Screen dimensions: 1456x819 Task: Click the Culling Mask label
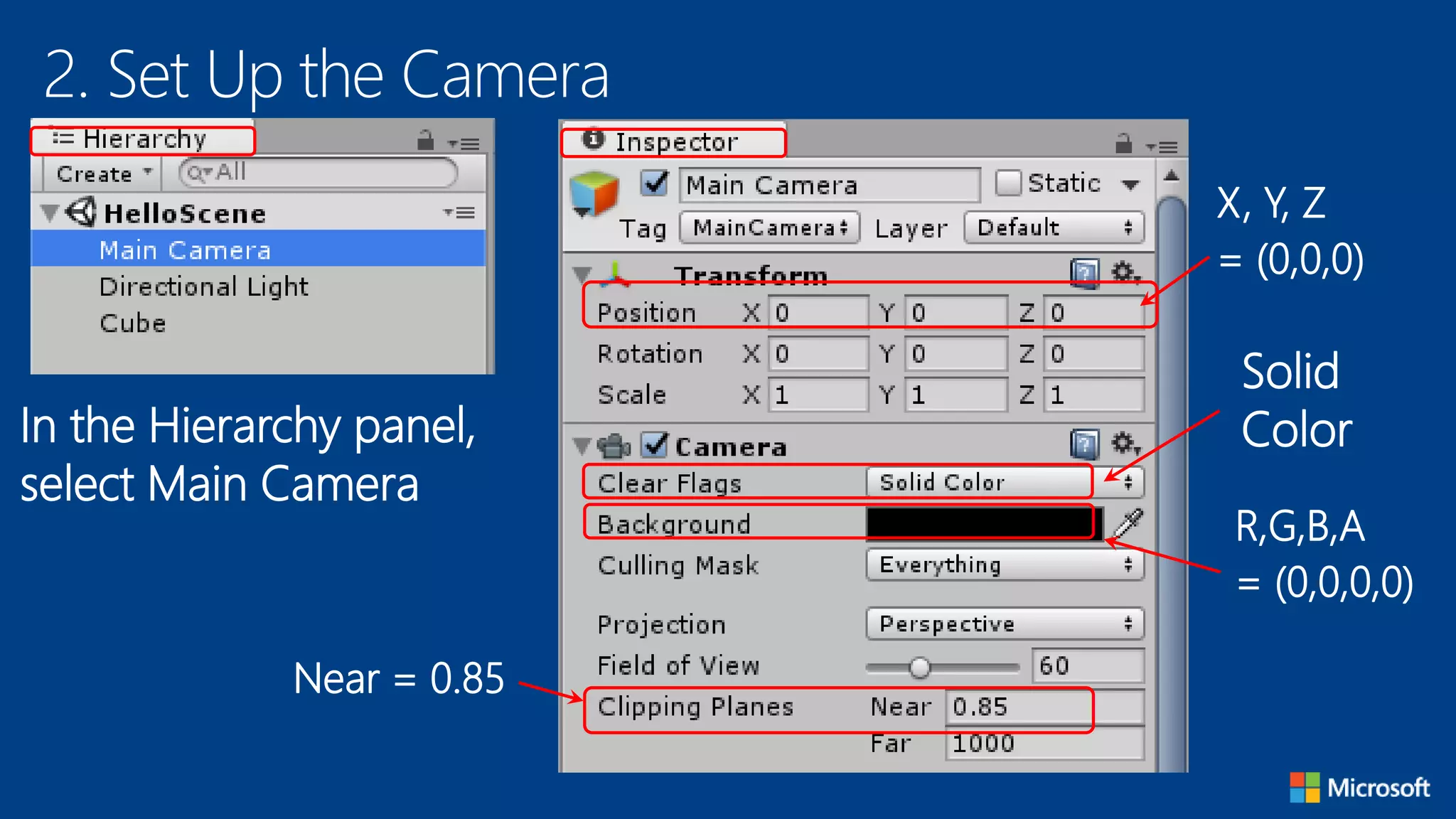coord(678,565)
